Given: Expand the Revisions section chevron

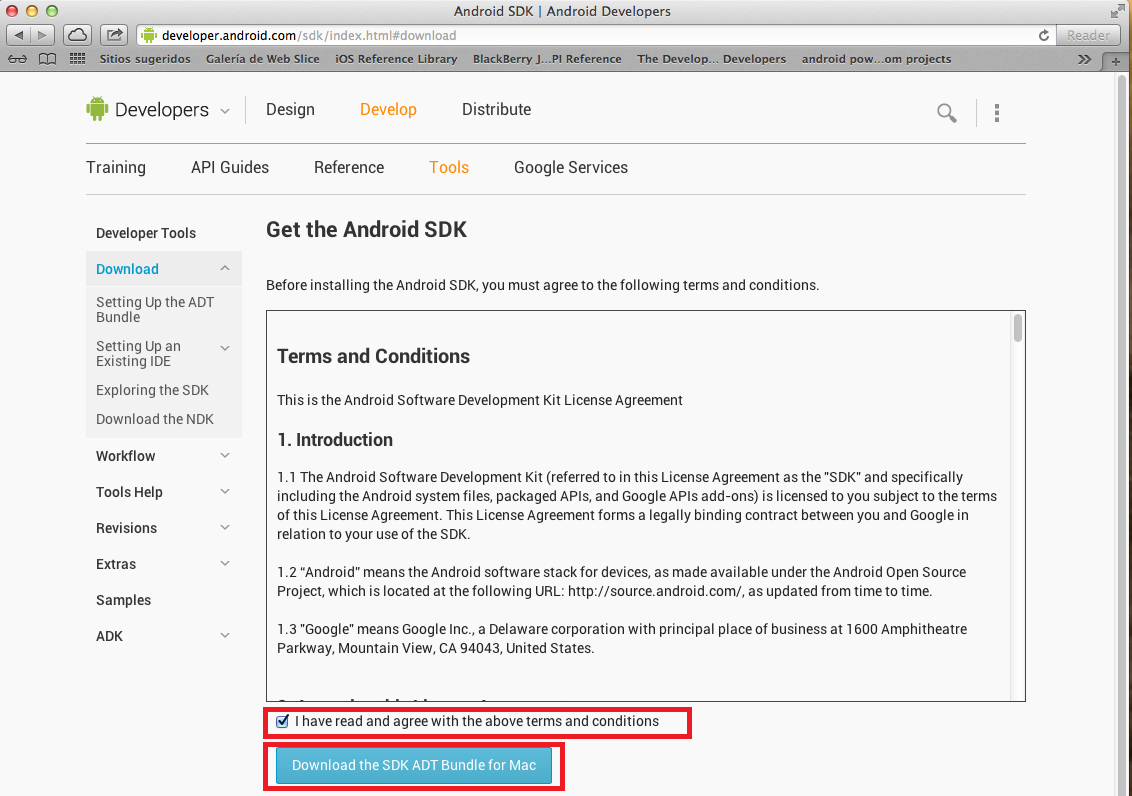Looking at the screenshot, I should pyautogui.click(x=225, y=528).
